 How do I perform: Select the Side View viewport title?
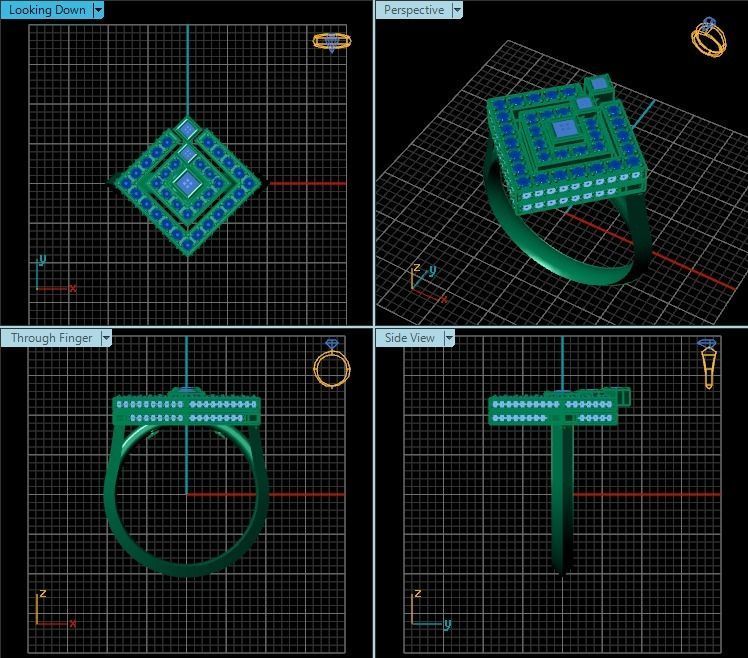point(410,338)
